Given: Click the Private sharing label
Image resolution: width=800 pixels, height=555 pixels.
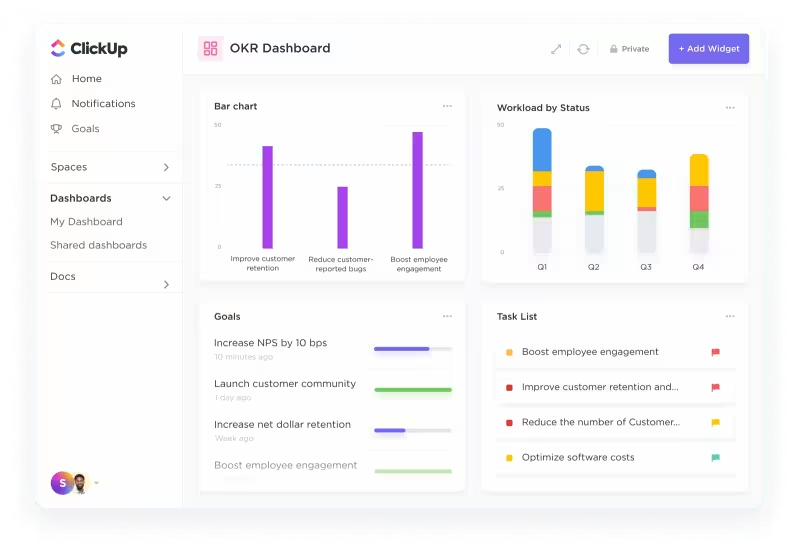Looking at the screenshot, I should [635, 49].
